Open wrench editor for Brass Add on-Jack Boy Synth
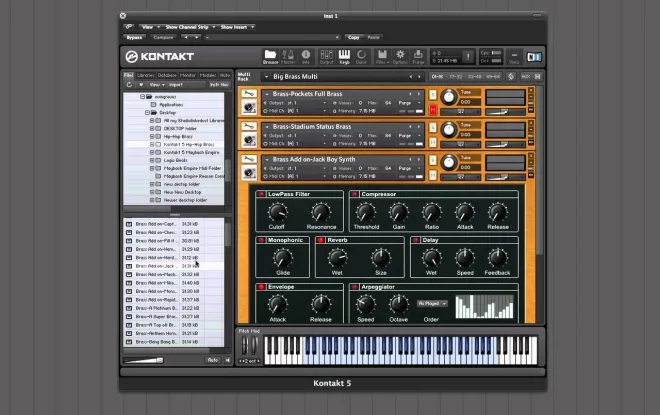Viewport: 660px width, 415px height. tap(249, 159)
